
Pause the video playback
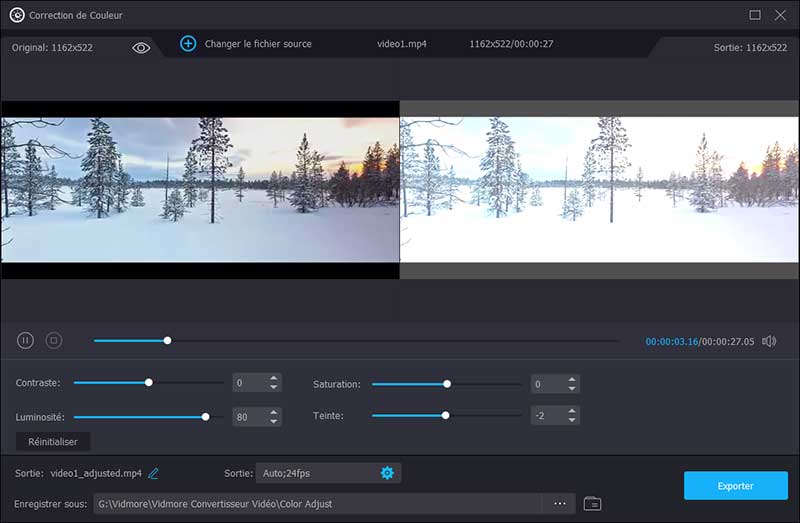(26, 341)
